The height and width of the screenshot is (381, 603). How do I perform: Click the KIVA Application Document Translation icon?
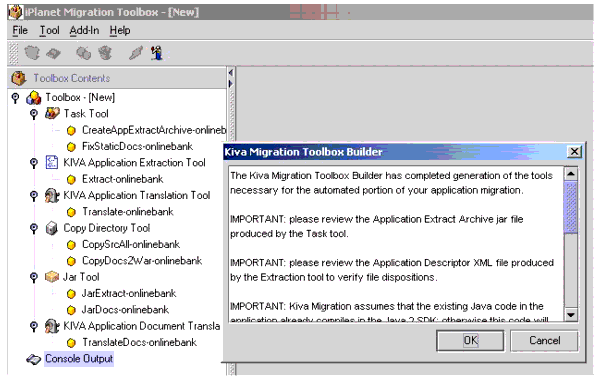tap(52, 326)
